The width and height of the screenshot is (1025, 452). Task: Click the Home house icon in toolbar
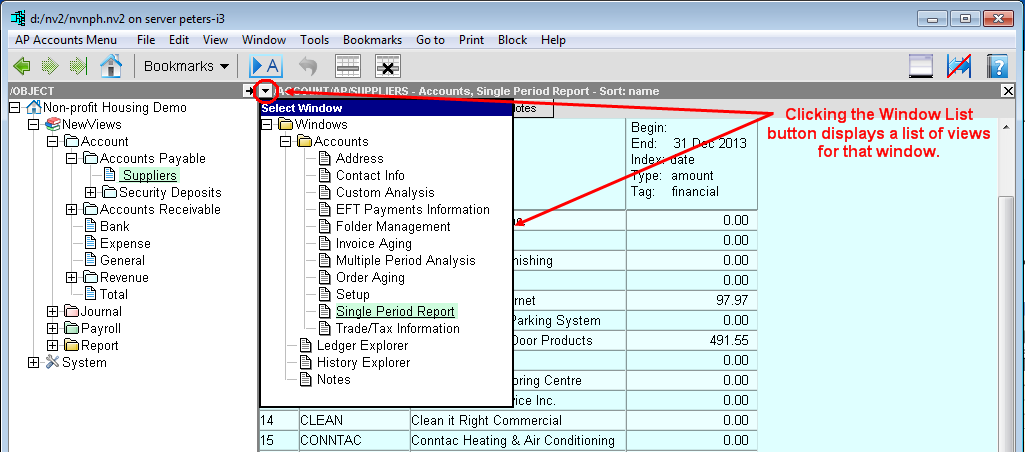pos(111,66)
